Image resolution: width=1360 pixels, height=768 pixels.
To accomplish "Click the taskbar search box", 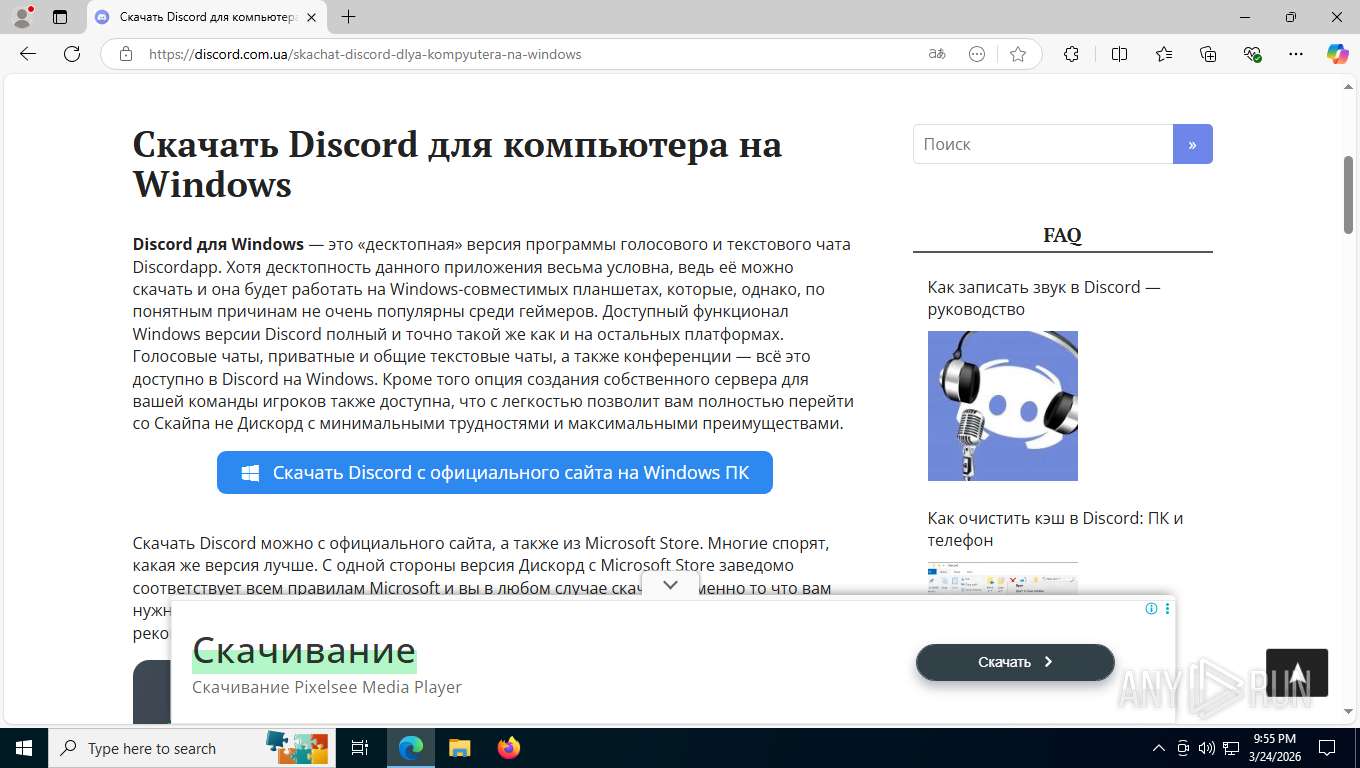I will pyautogui.click(x=193, y=748).
